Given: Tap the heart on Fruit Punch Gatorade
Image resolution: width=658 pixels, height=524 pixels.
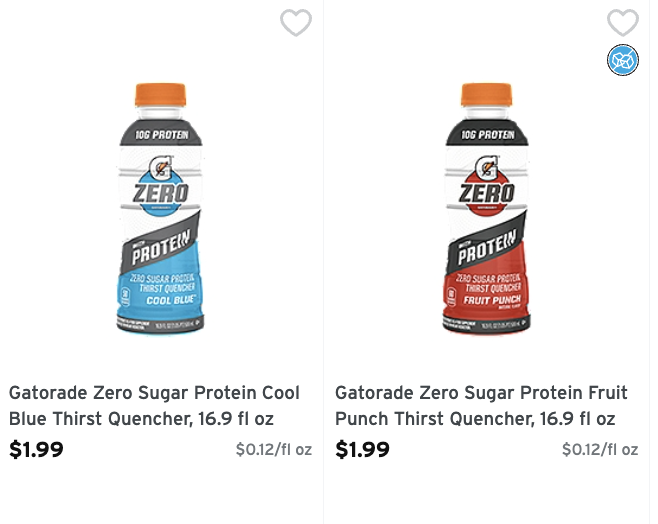Looking at the screenshot, I should pos(622,22).
